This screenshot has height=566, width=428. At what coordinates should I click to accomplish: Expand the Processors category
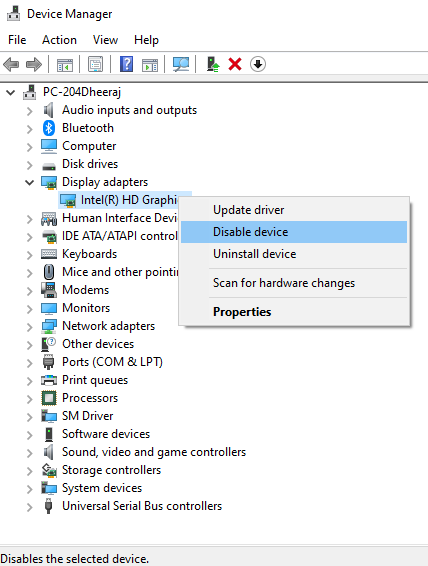point(30,399)
